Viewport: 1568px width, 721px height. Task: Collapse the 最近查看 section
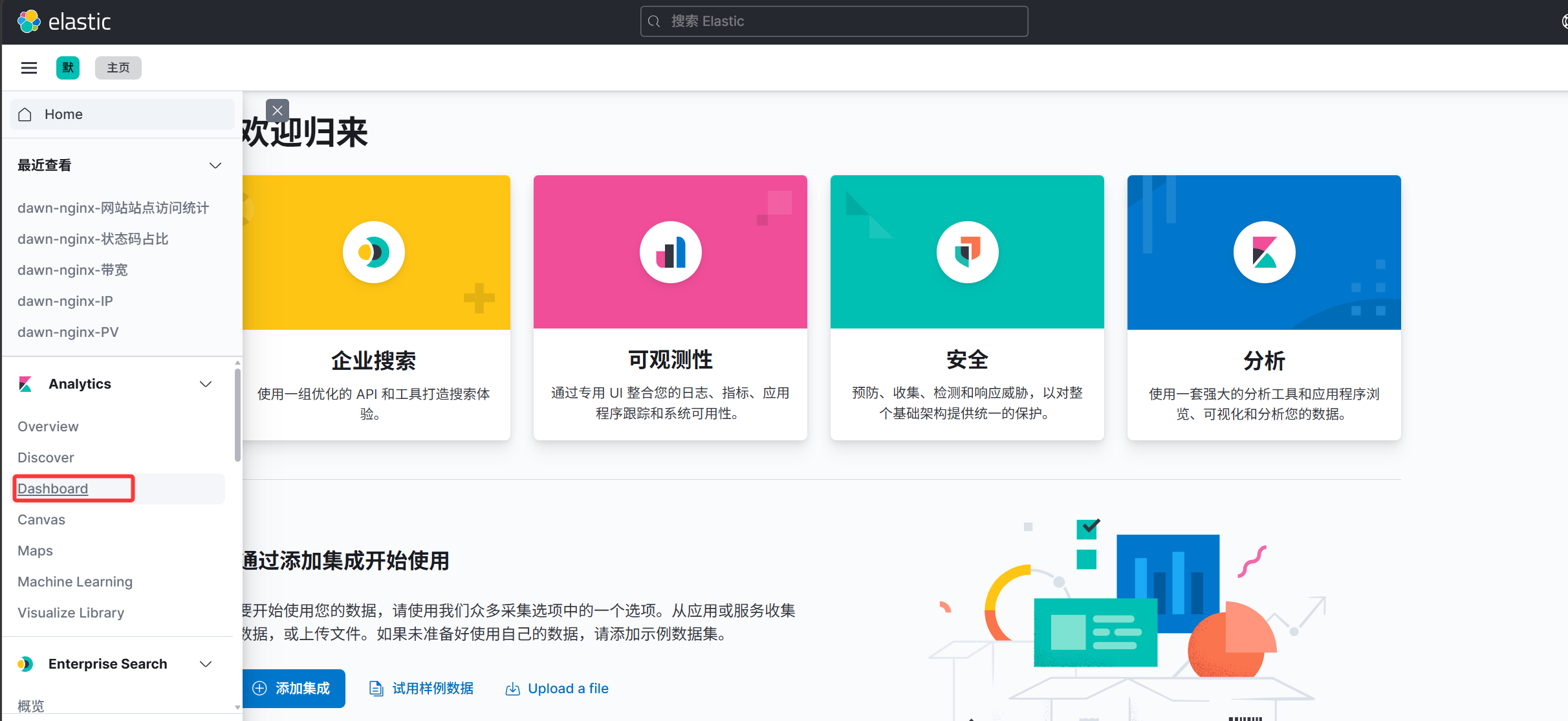tap(215, 166)
